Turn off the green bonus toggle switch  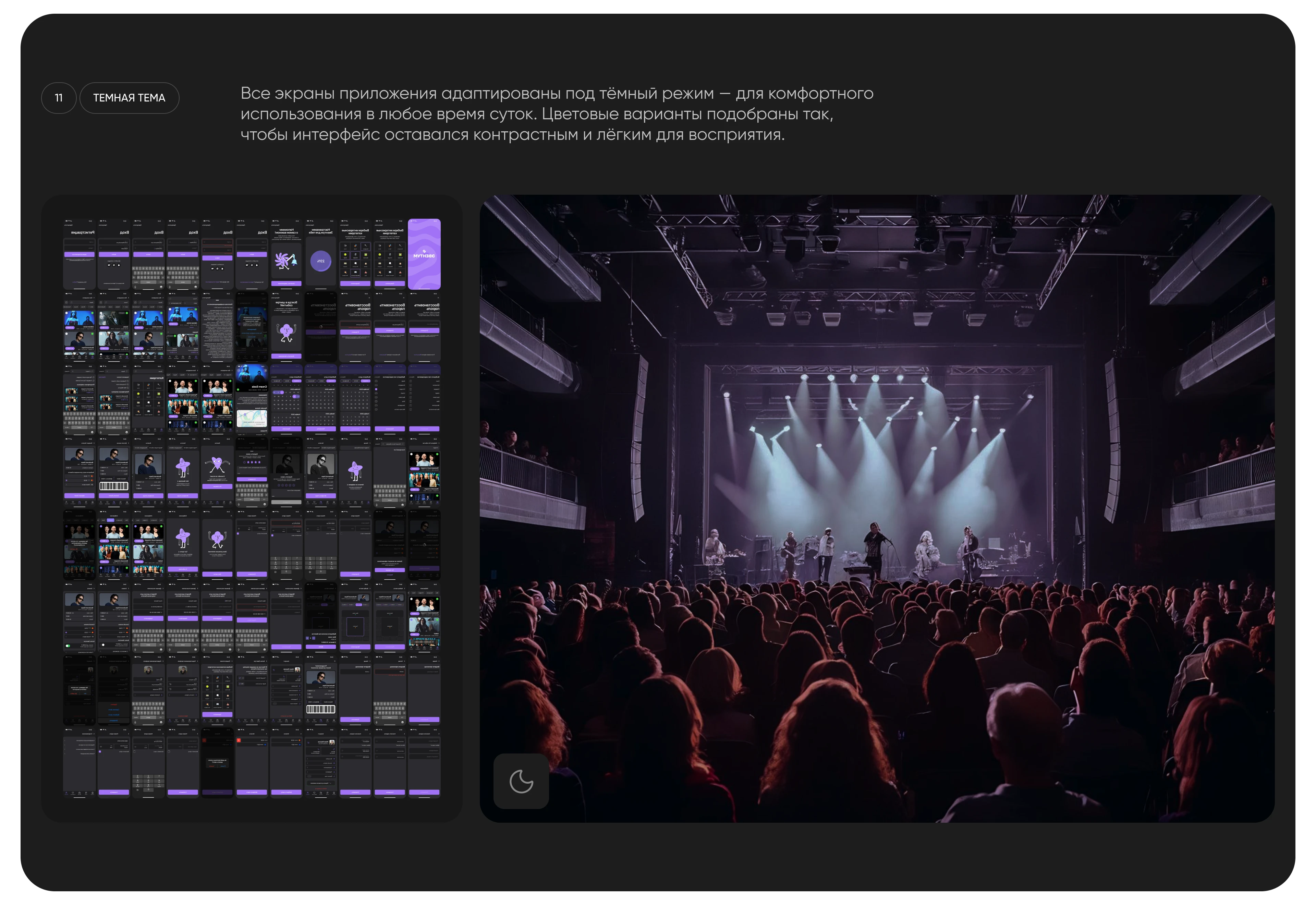[68, 645]
